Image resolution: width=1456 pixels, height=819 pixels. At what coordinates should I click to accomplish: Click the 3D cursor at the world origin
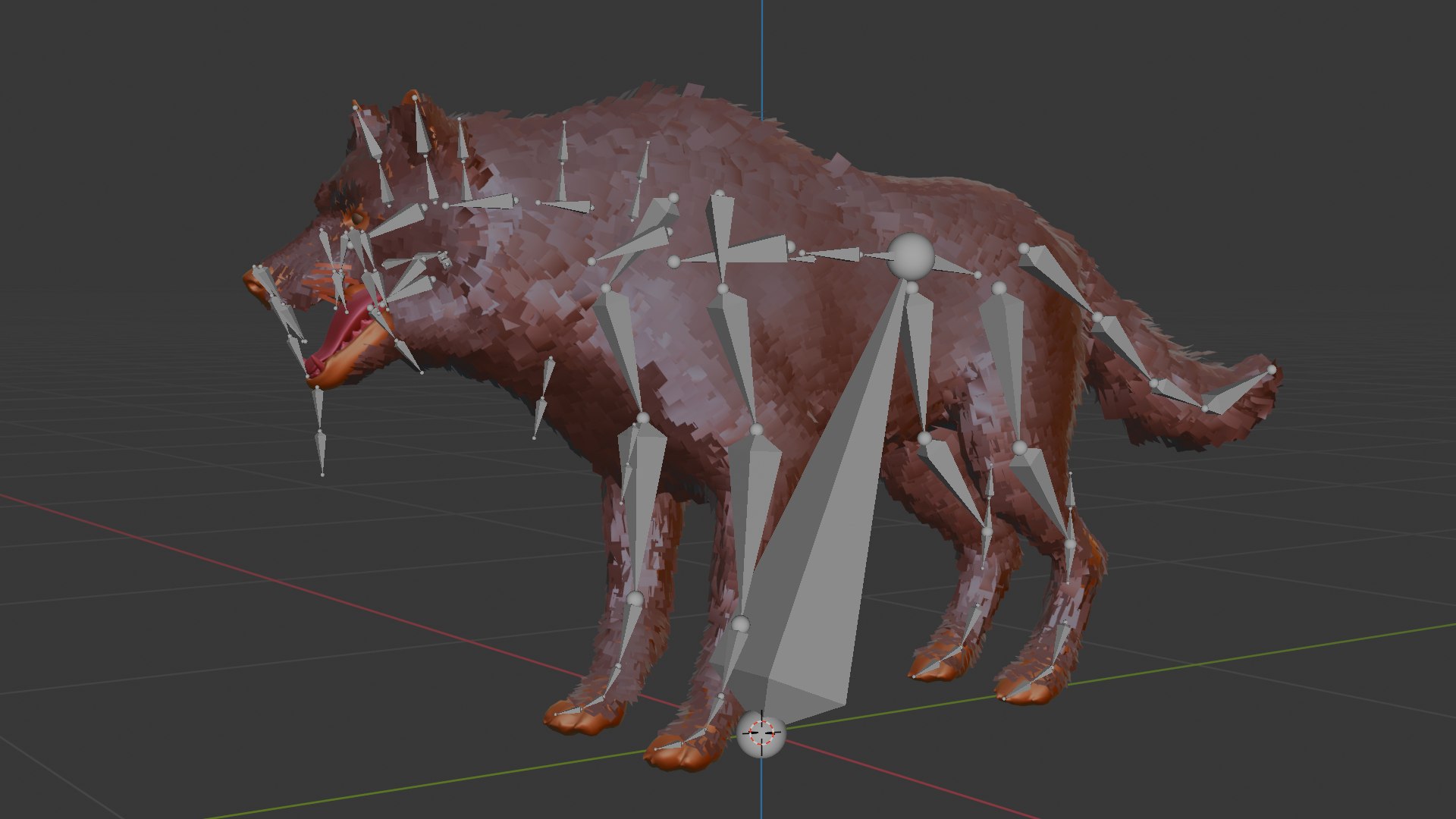coord(762,733)
